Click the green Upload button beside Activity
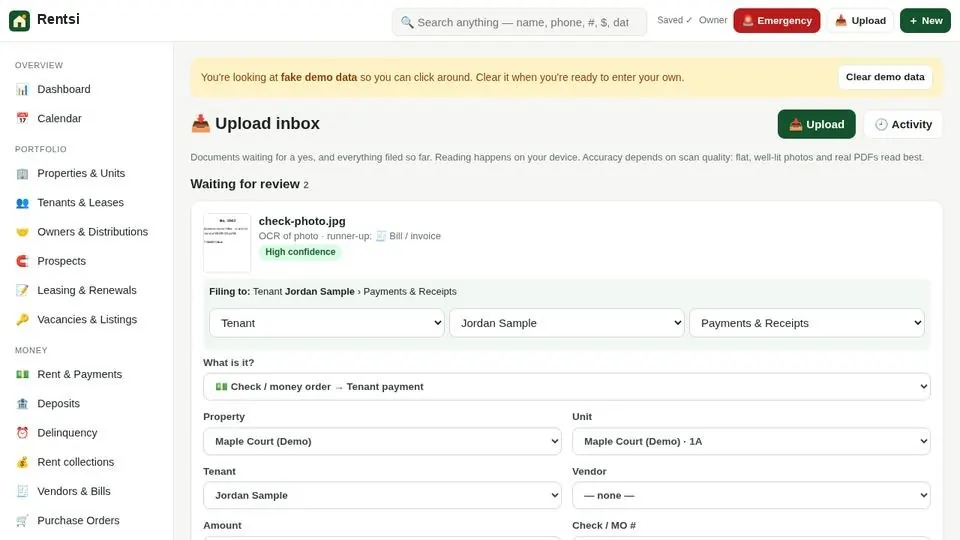 [816, 124]
